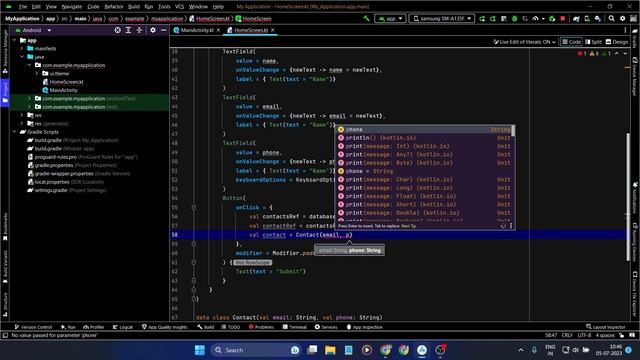
Task: Open the File menu
Action: 23,7
